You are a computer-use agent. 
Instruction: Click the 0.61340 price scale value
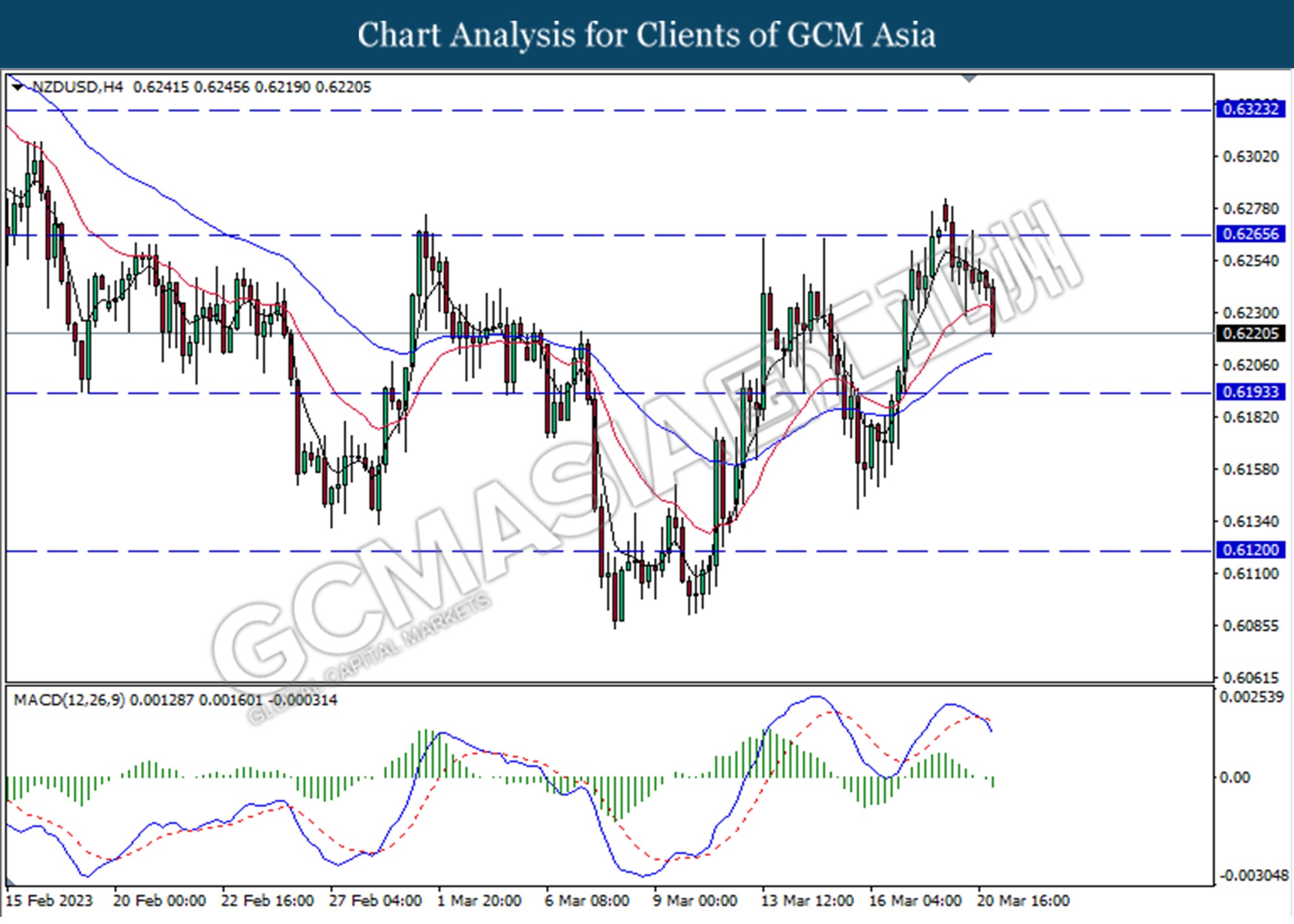(x=1251, y=521)
